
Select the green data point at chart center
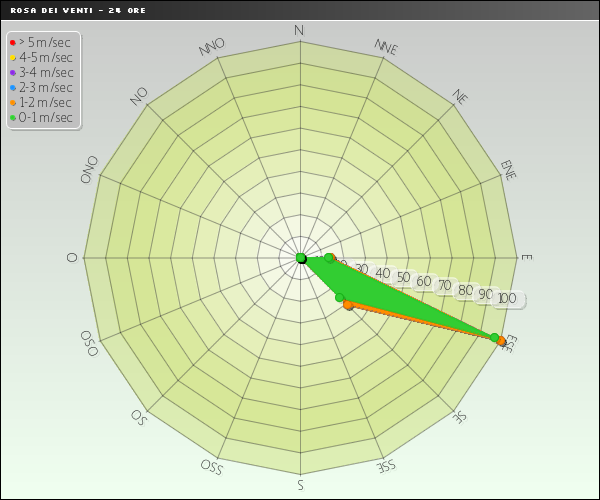(x=301, y=258)
